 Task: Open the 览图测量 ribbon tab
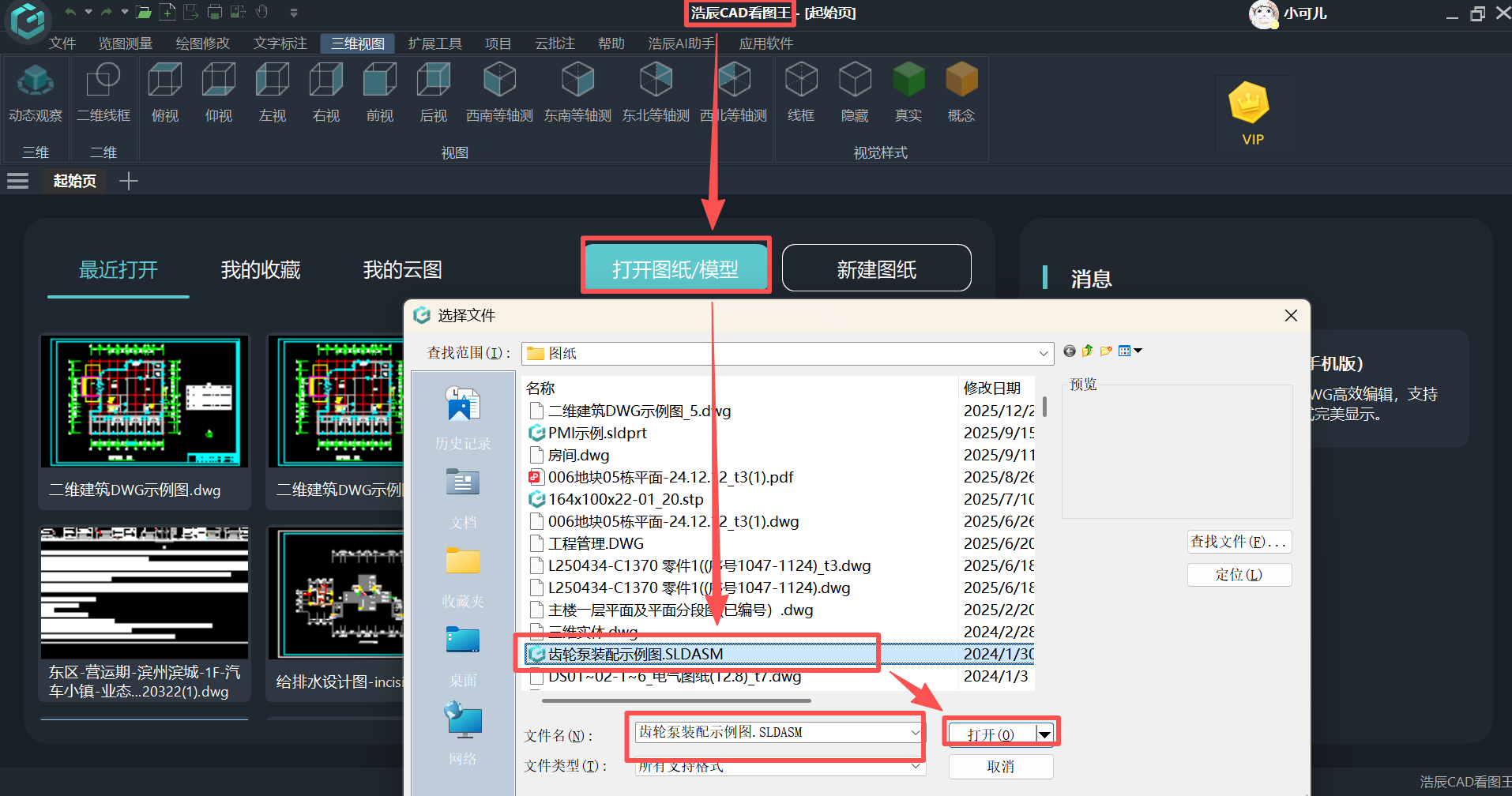(126, 43)
